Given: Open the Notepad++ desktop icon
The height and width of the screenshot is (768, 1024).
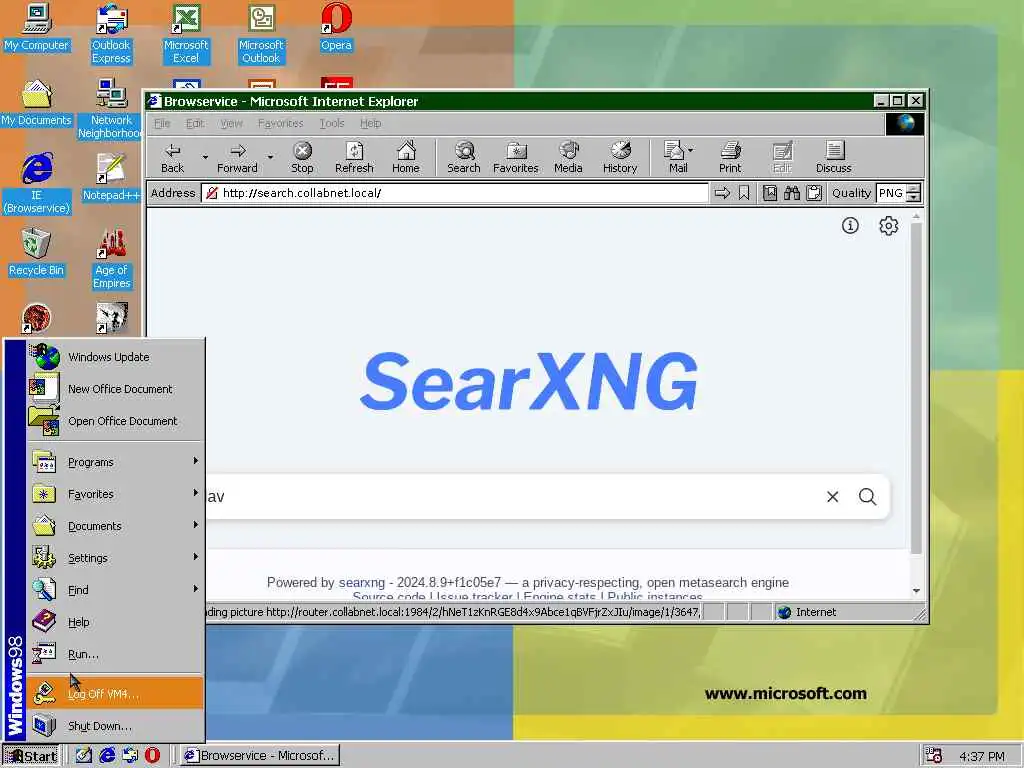Looking at the screenshot, I should [x=111, y=177].
